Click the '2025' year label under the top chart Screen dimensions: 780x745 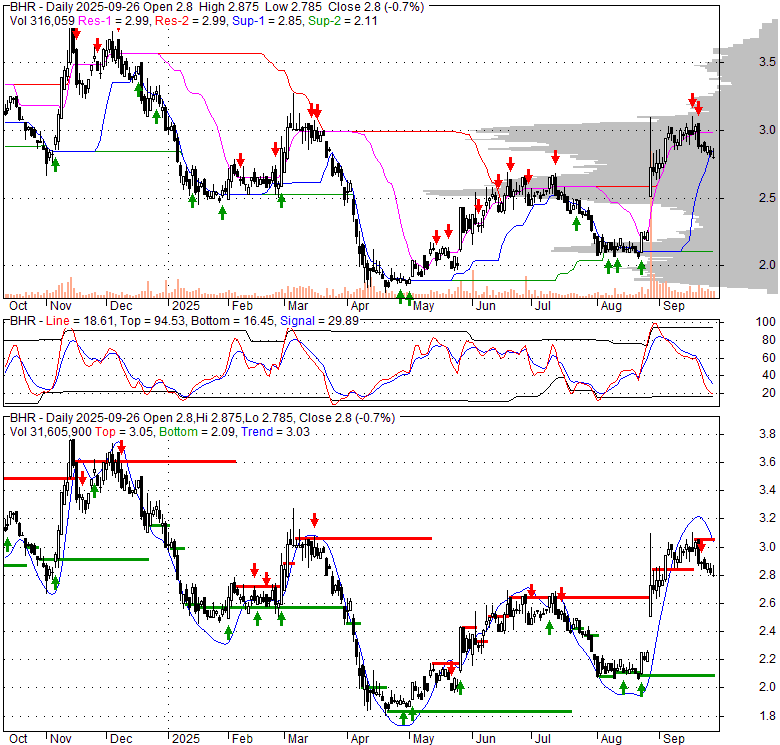point(186,305)
